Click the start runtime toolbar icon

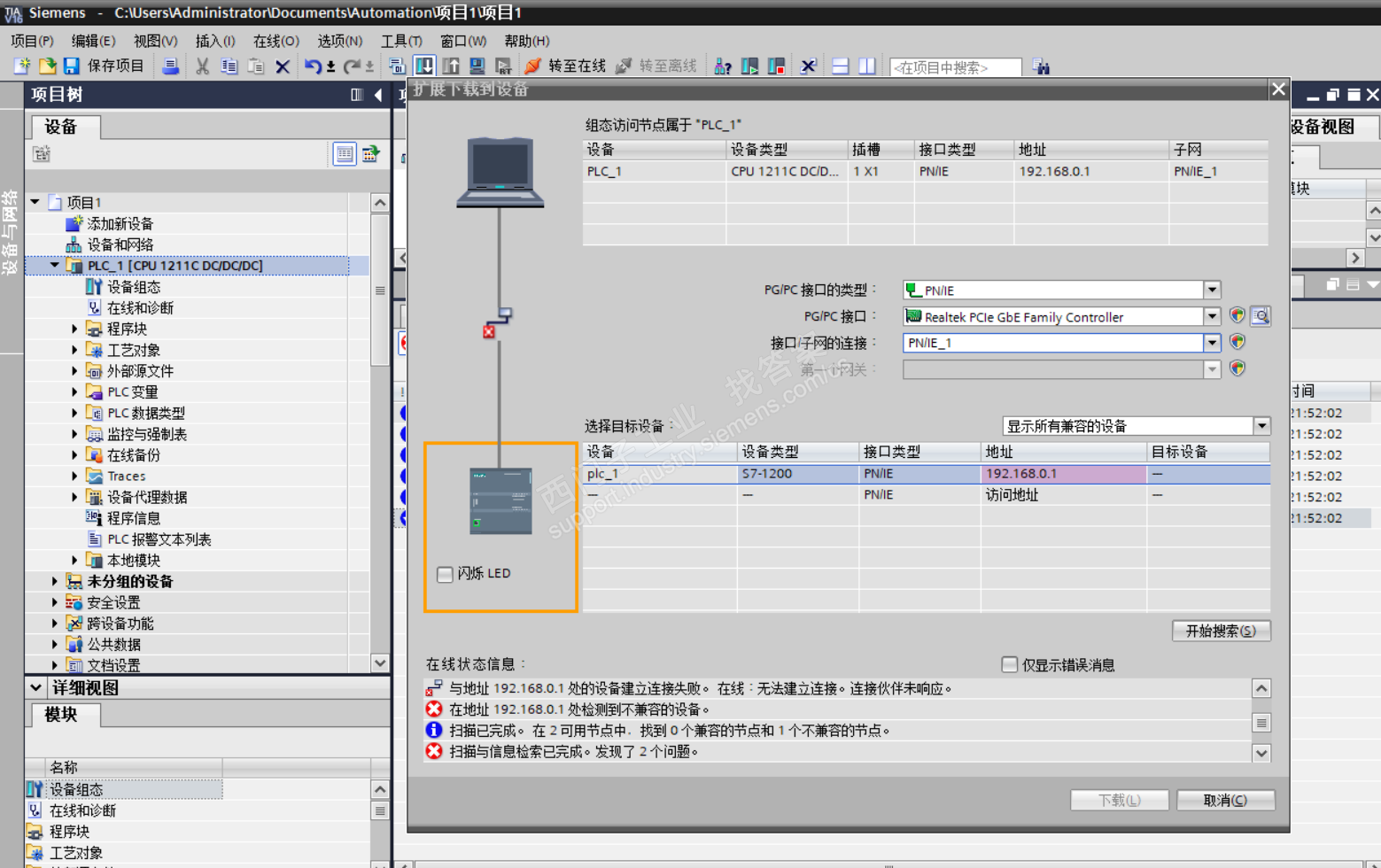503,66
